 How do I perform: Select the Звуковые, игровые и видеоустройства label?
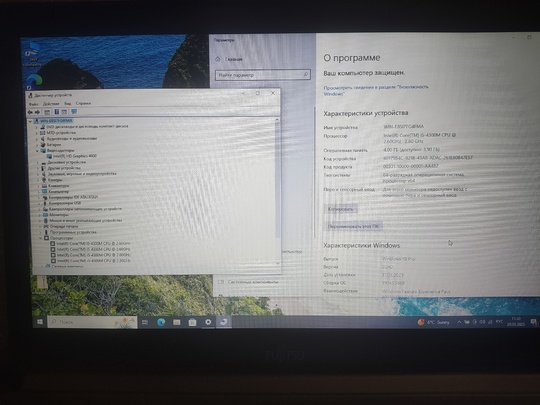(82, 174)
